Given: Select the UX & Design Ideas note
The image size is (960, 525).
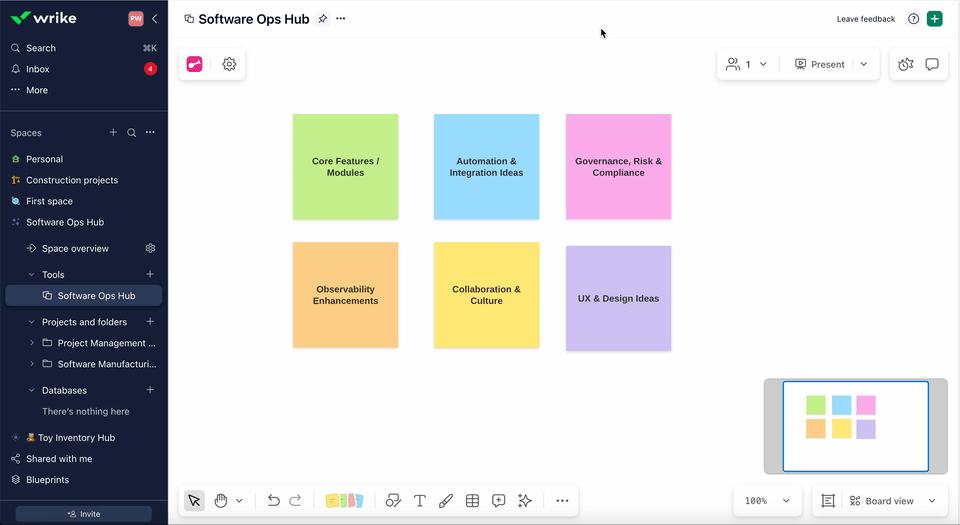Looking at the screenshot, I should pyautogui.click(x=618, y=299).
